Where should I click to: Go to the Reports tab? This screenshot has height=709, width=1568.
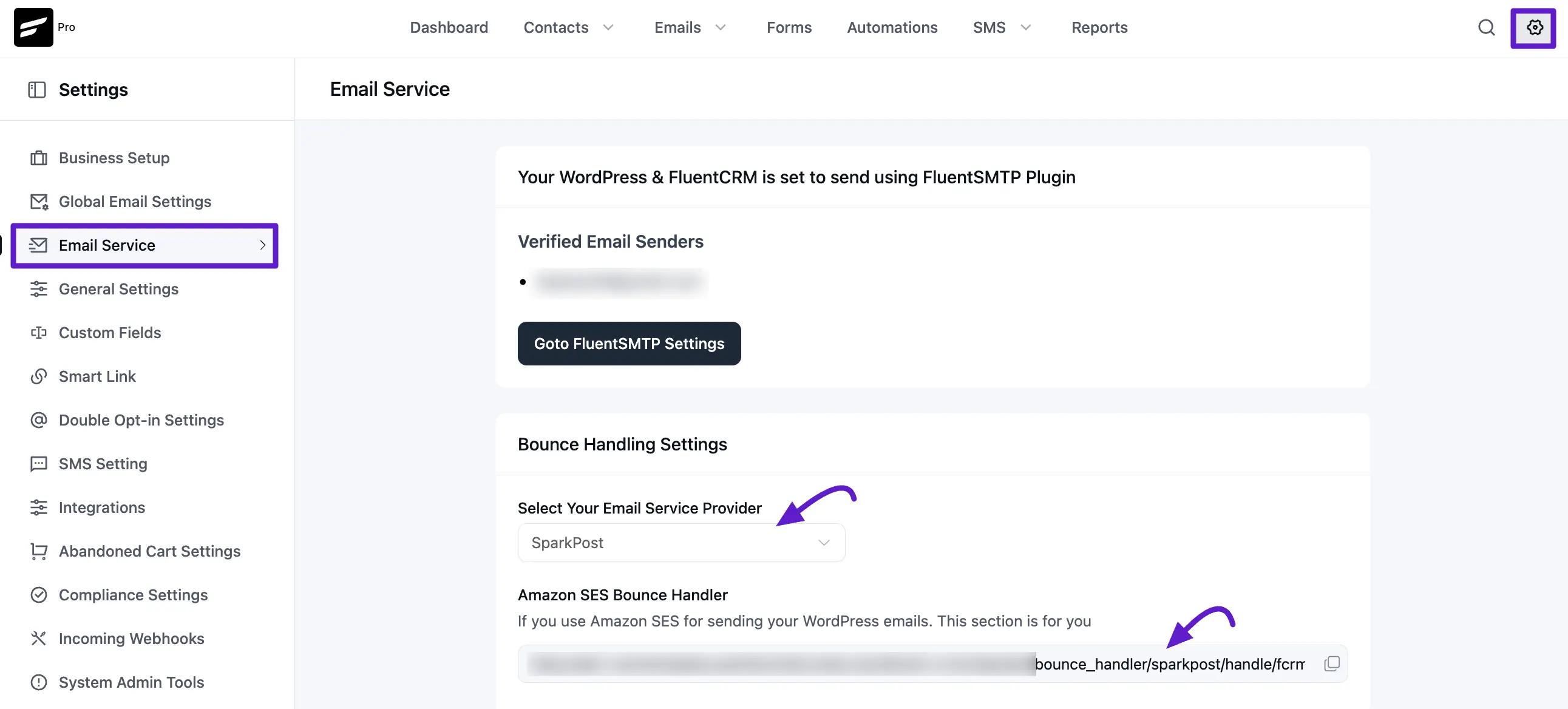tap(1099, 27)
